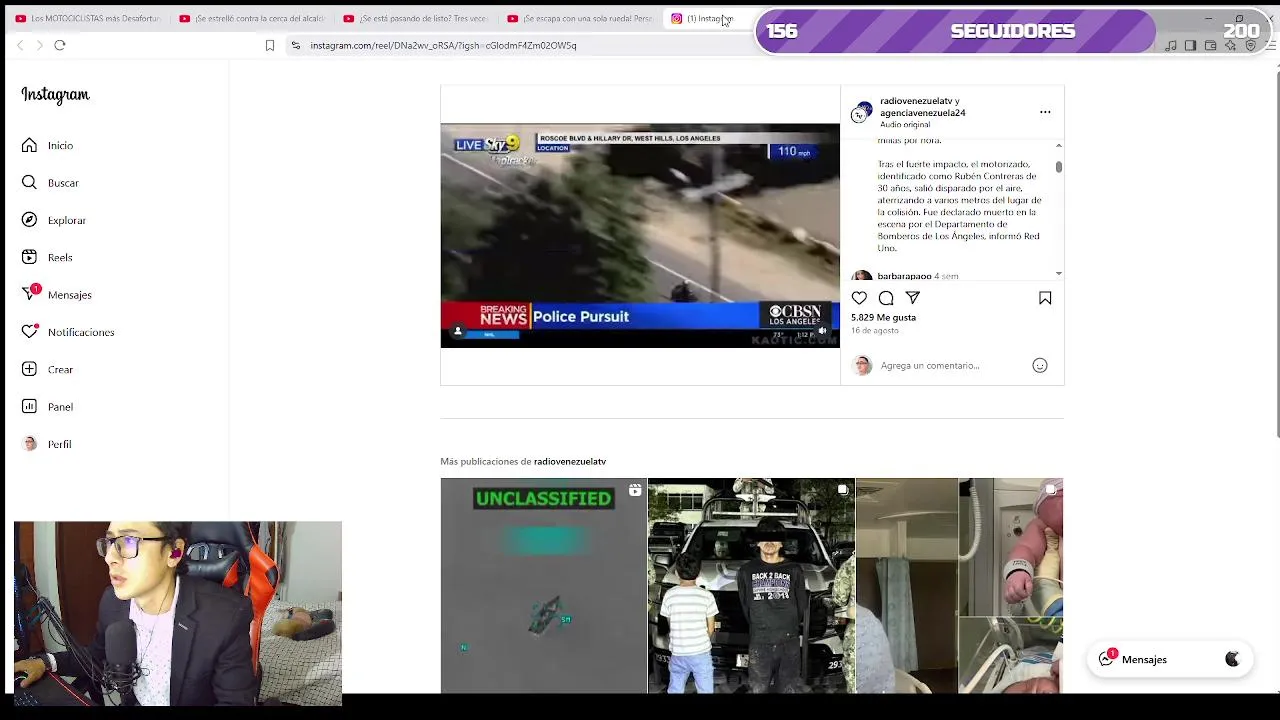
Task: Click the caption scroll up arrow
Action: tap(1058, 146)
